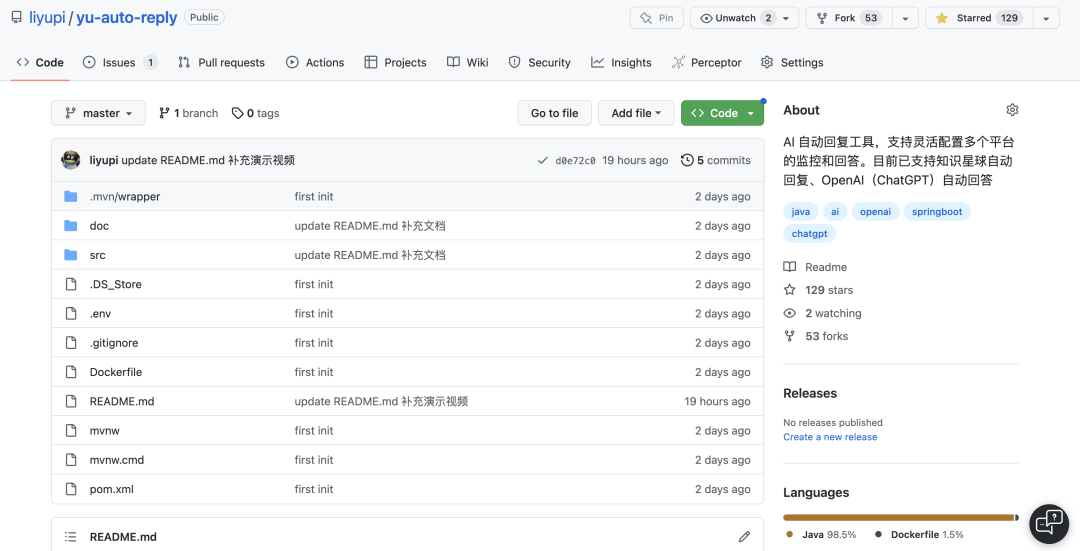The image size is (1080, 551).
Task: Click the green commit status checkmark
Action: pos(542,160)
